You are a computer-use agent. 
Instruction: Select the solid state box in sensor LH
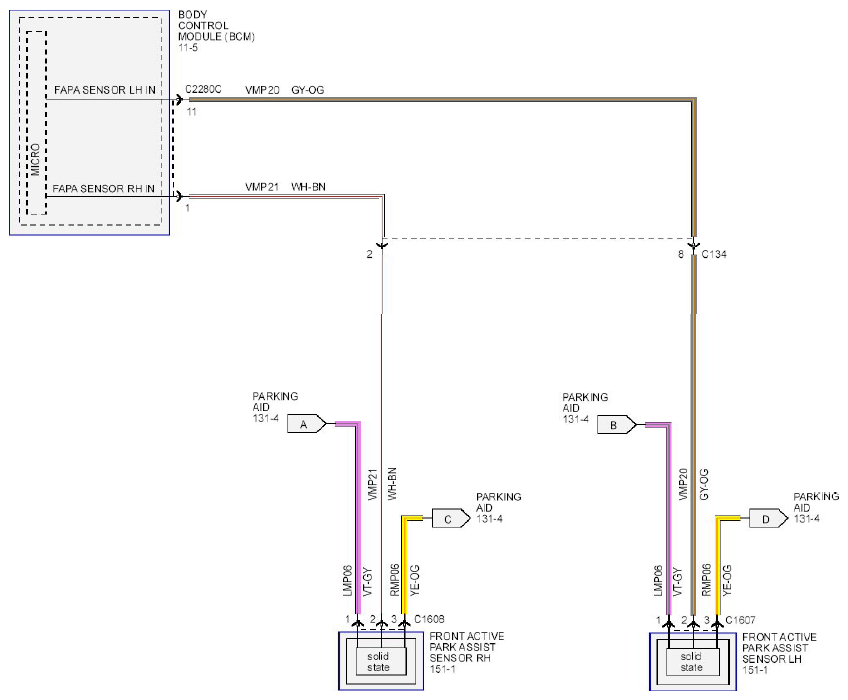691,662
